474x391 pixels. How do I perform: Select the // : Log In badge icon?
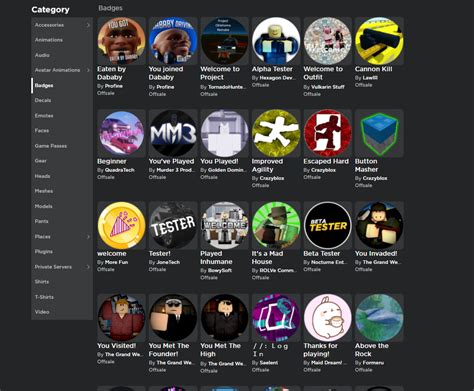click(x=276, y=318)
